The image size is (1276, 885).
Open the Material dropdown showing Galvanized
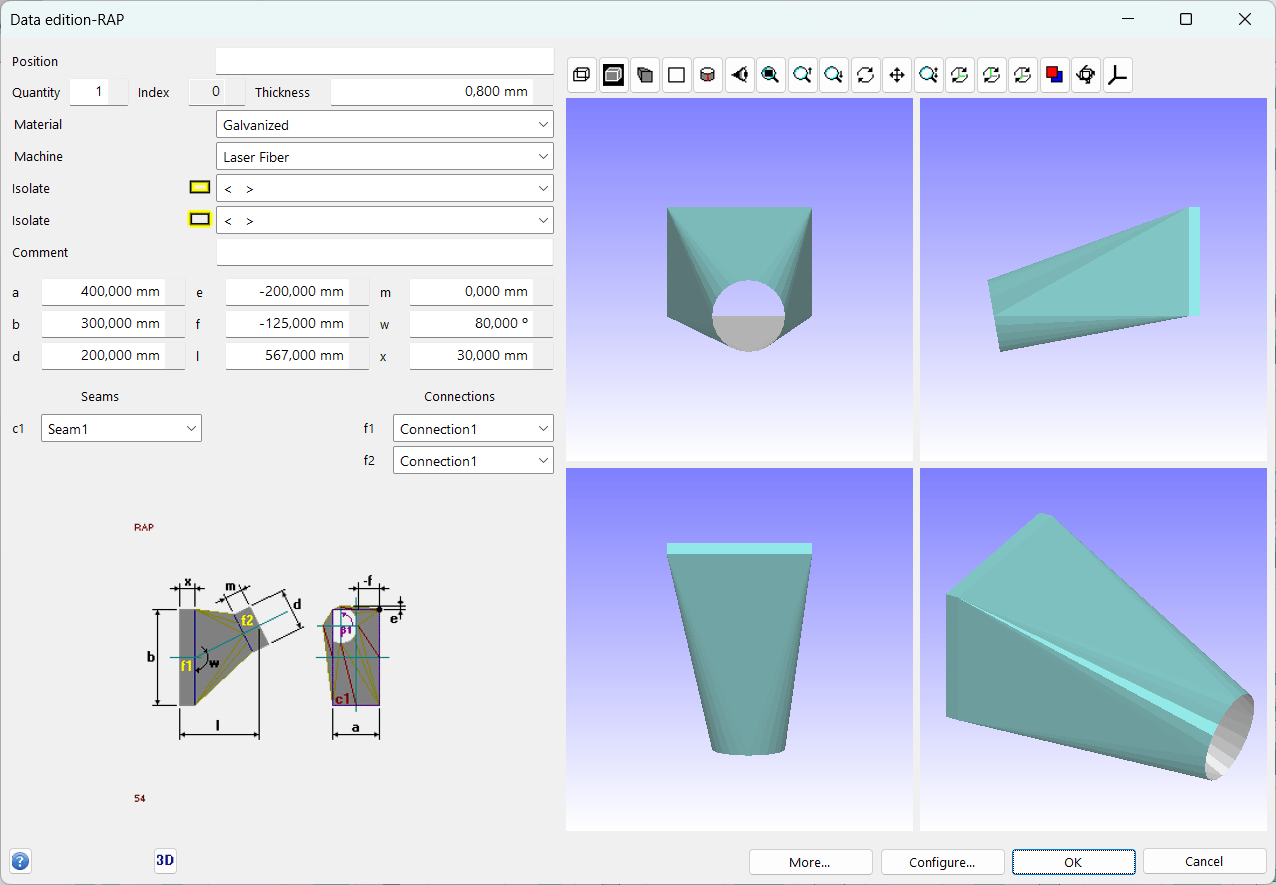384,125
